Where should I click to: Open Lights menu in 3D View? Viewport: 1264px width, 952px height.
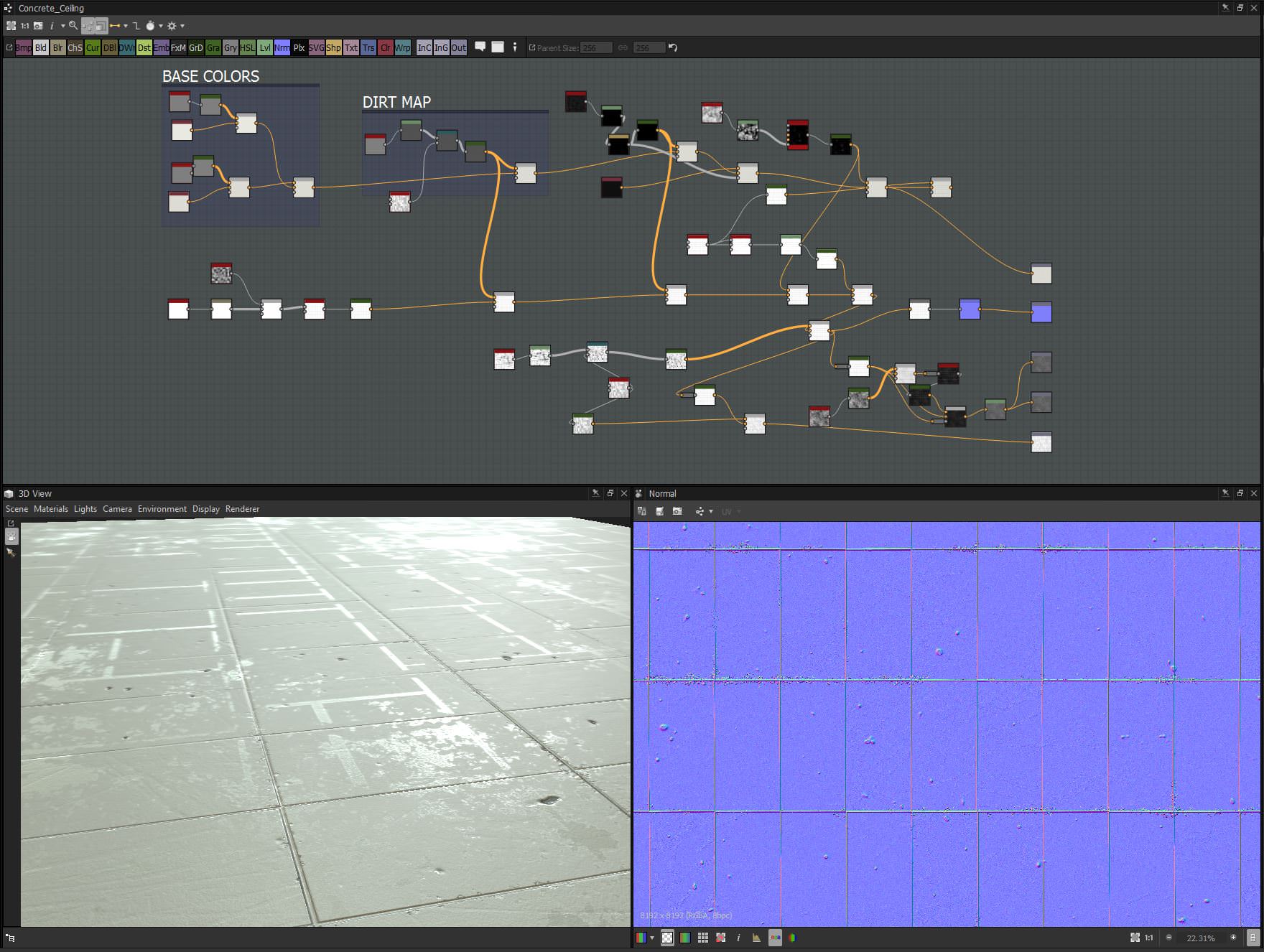tap(85, 509)
